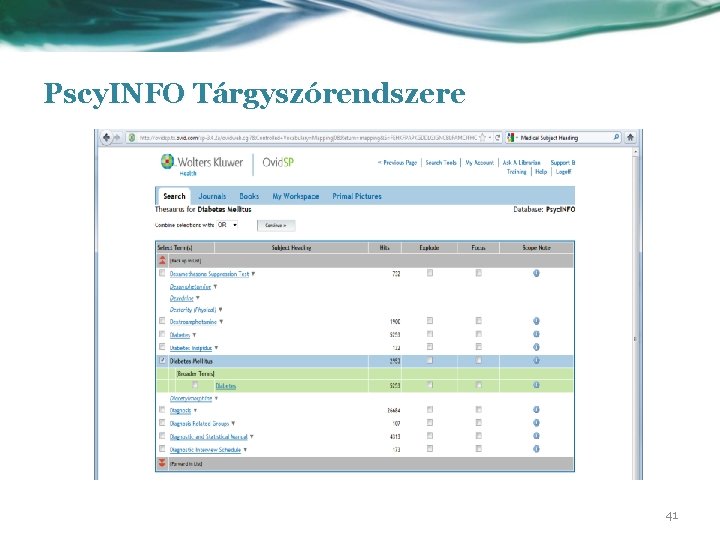Image resolution: width=720 pixels, height=540 pixels.
Task: Switch to the Search tab
Action: (x=174, y=196)
